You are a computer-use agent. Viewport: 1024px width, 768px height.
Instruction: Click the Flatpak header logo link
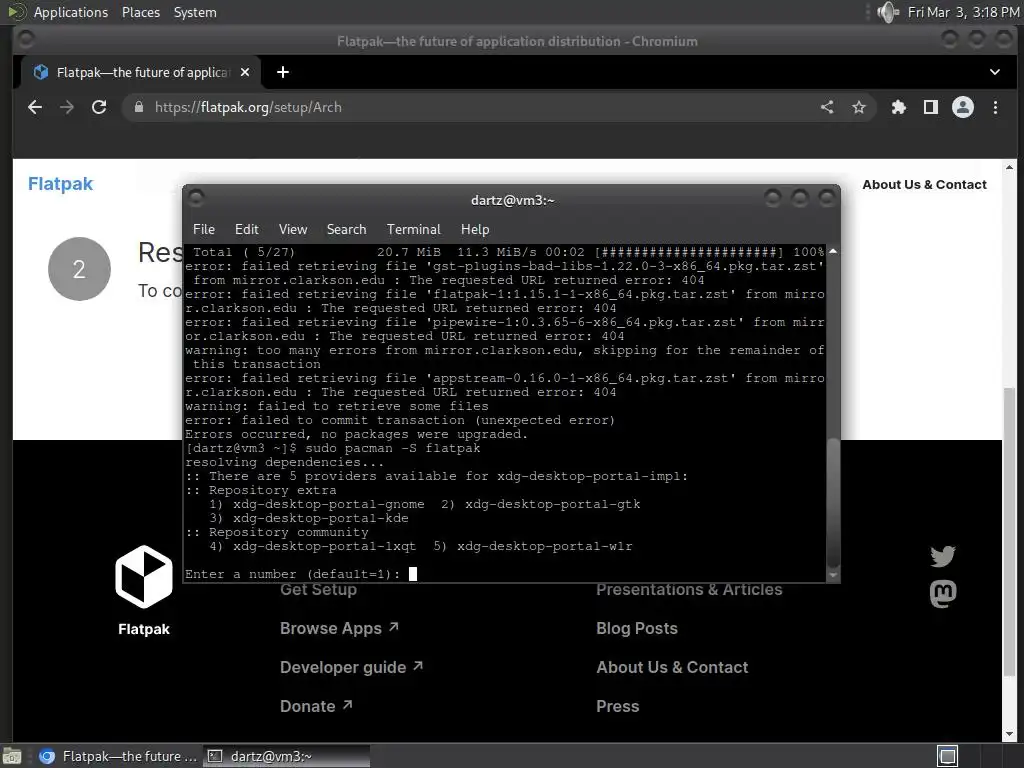pos(60,184)
